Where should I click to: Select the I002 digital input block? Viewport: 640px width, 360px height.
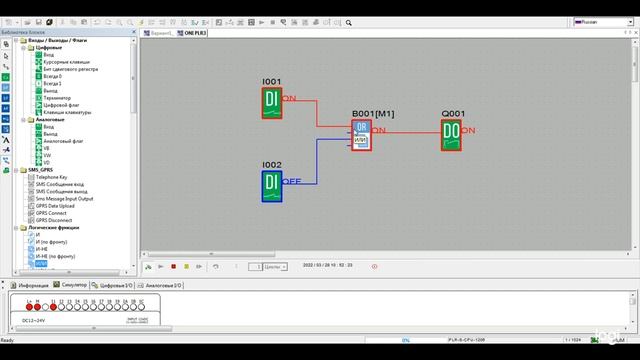point(272,186)
